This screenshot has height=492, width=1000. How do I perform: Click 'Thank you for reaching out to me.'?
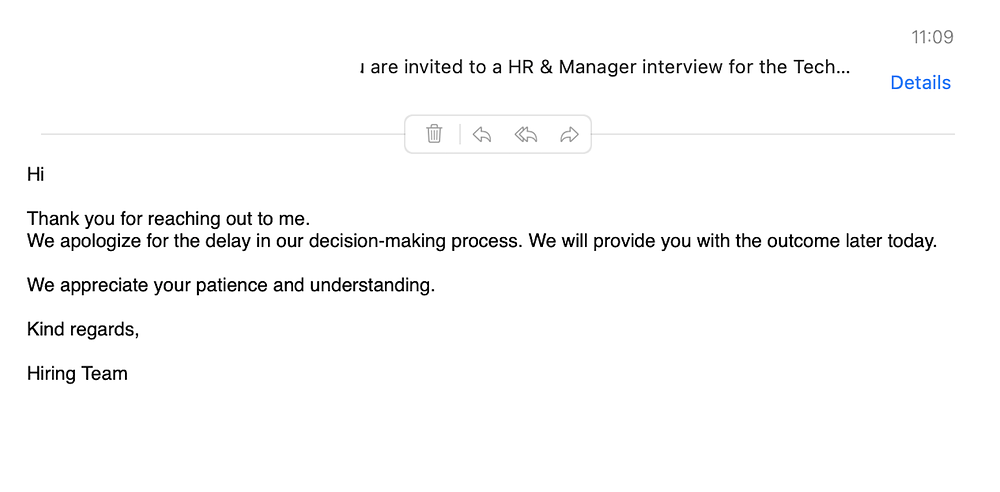coord(168,219)
